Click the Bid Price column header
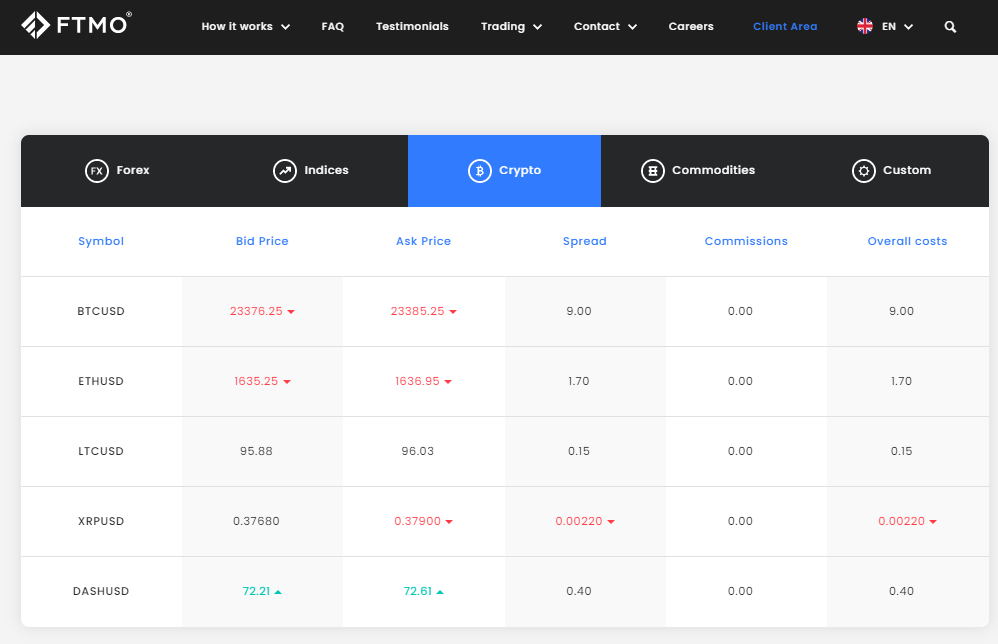Screen dimensions: 998x644 pos(262,241)
